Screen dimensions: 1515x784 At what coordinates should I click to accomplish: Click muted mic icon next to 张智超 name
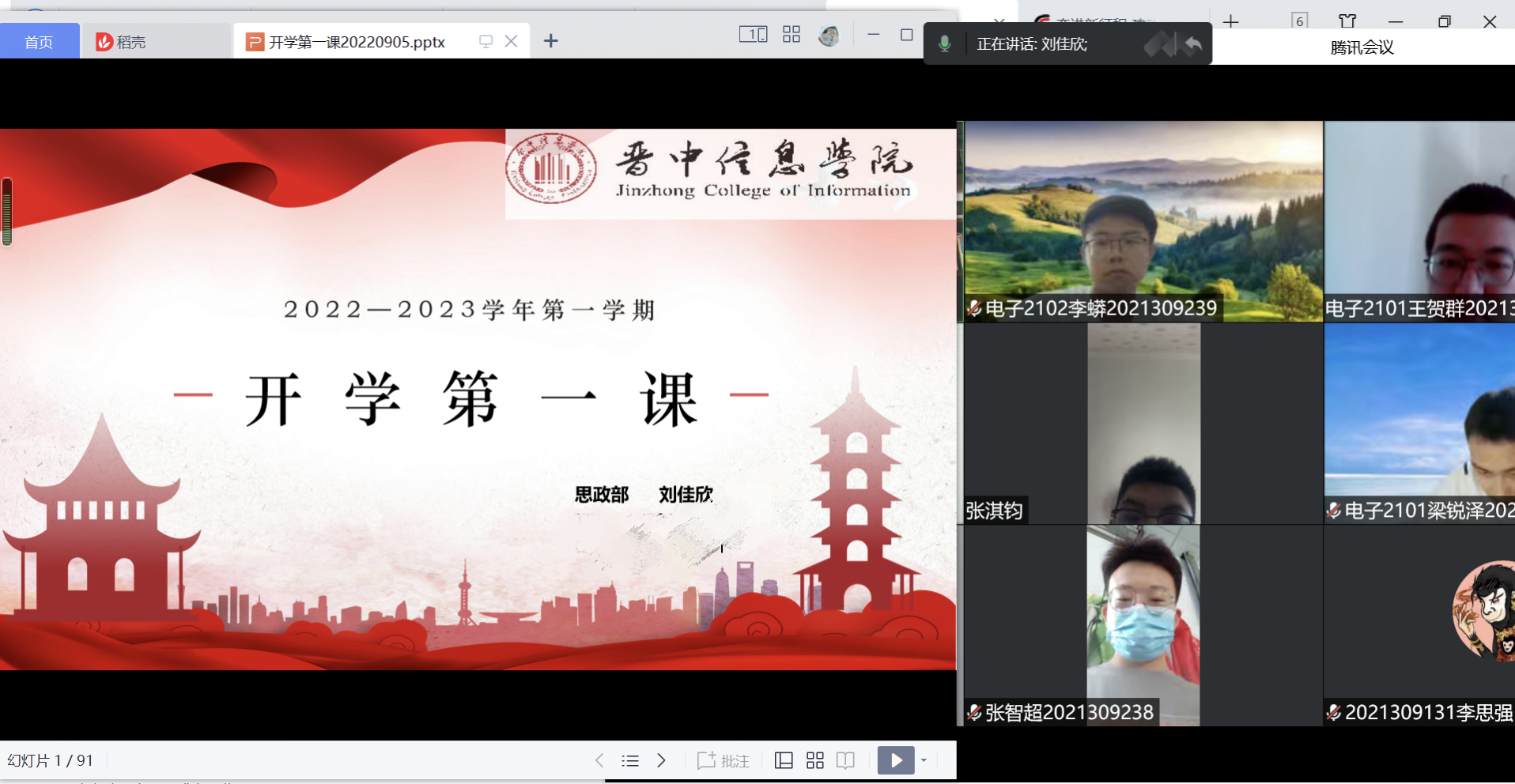[975, 713]
